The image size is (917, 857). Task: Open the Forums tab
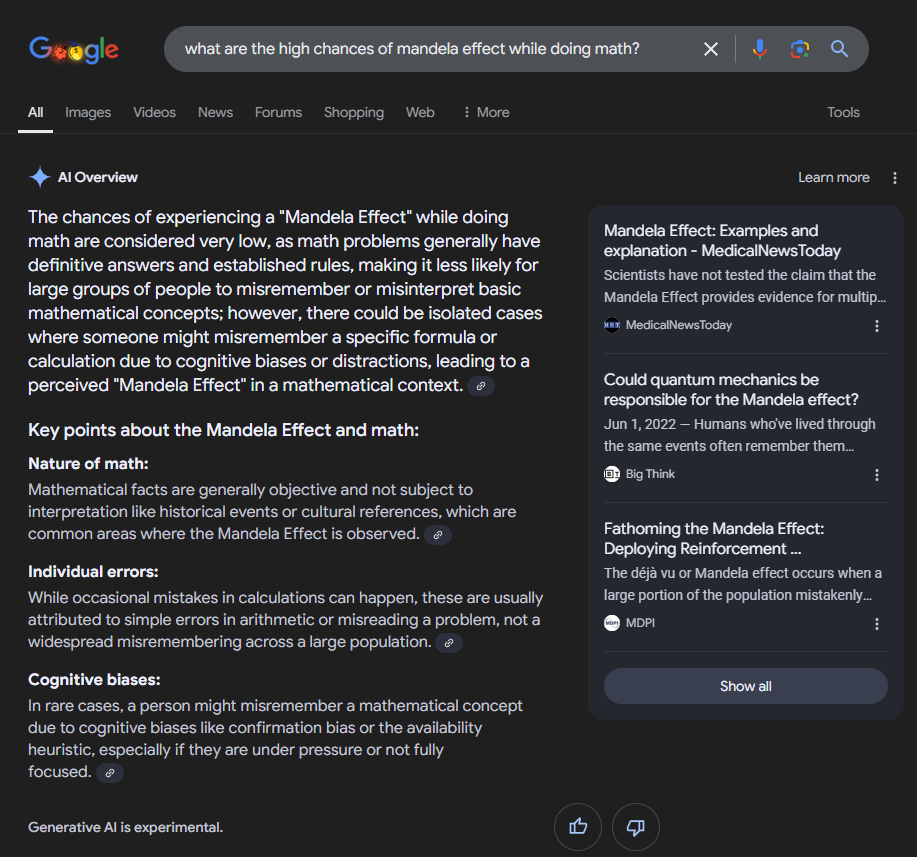pyautogui.click(x=278, y=112)
